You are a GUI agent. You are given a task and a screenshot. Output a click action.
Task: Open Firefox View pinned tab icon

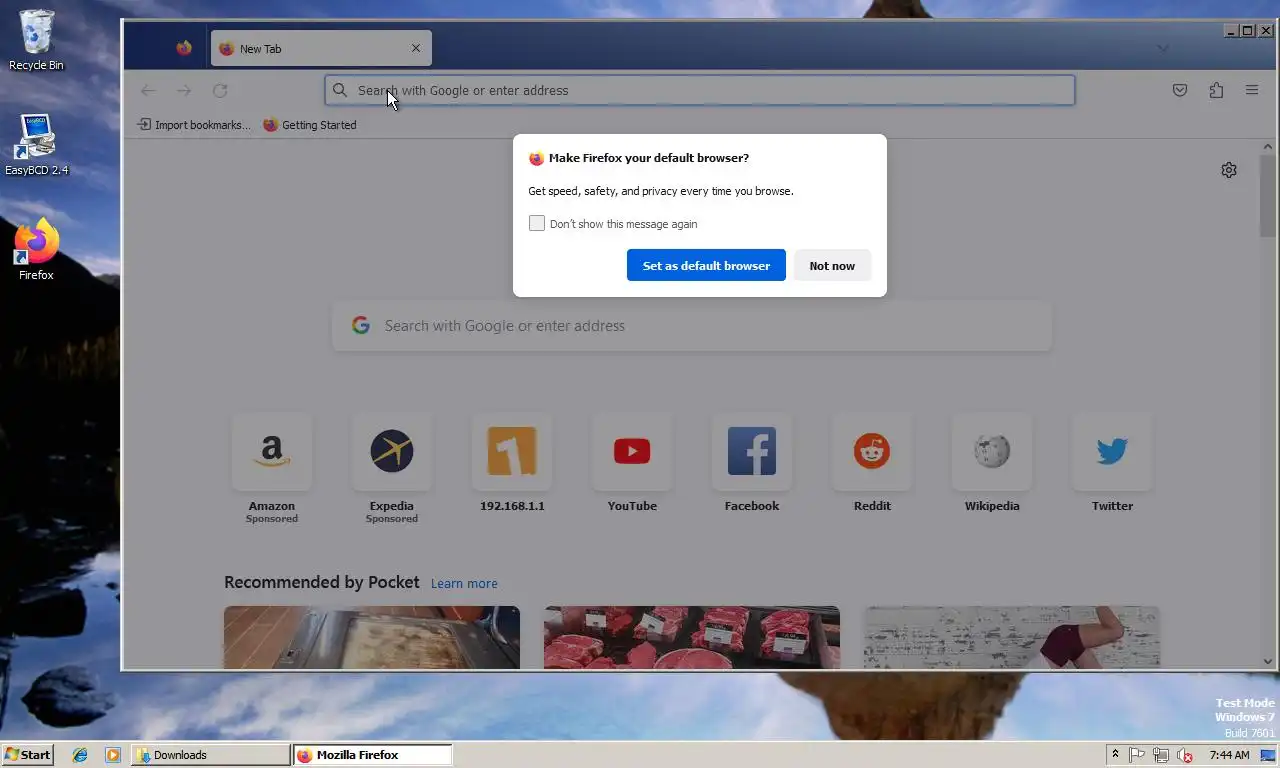(x=184, y=48)
